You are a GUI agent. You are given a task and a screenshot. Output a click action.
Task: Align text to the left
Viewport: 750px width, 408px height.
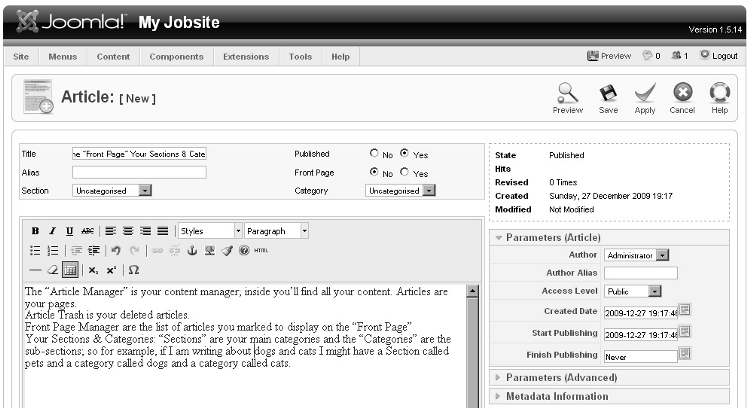(x=110, y=231)
